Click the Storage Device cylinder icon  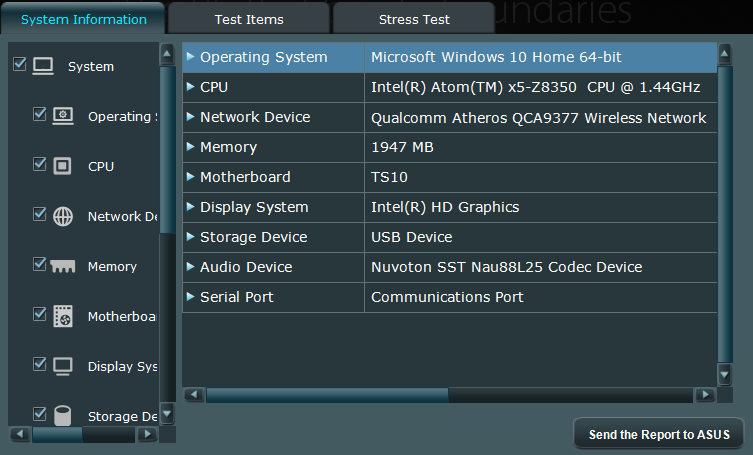point(63,415)
